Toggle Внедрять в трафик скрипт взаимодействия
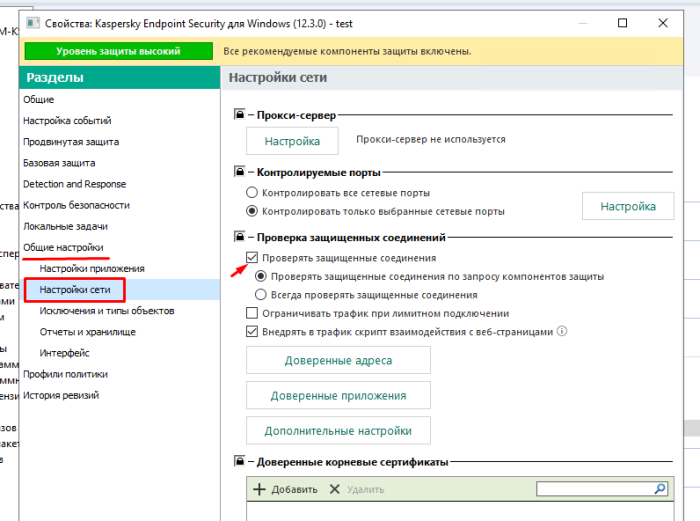700x521 pixels. [x=252, y=331]
